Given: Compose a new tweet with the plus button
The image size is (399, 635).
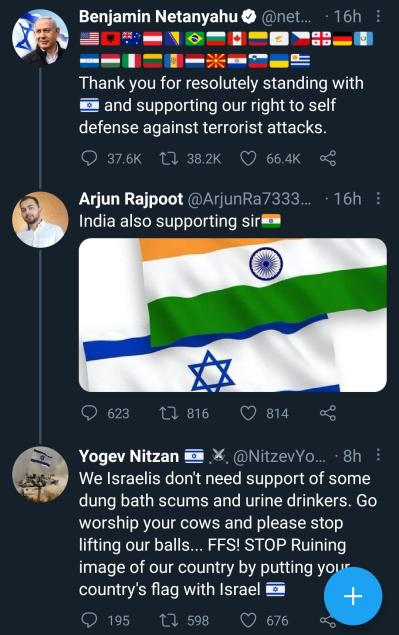Looking at the screenshot, I should pyautogui.click(x=353, y=596).
